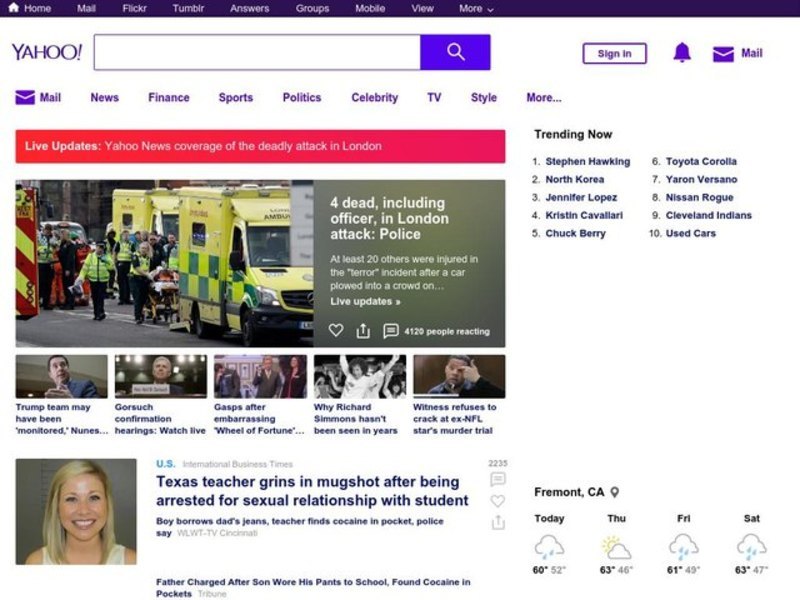Share the Texas teacher article

point(497,522)
